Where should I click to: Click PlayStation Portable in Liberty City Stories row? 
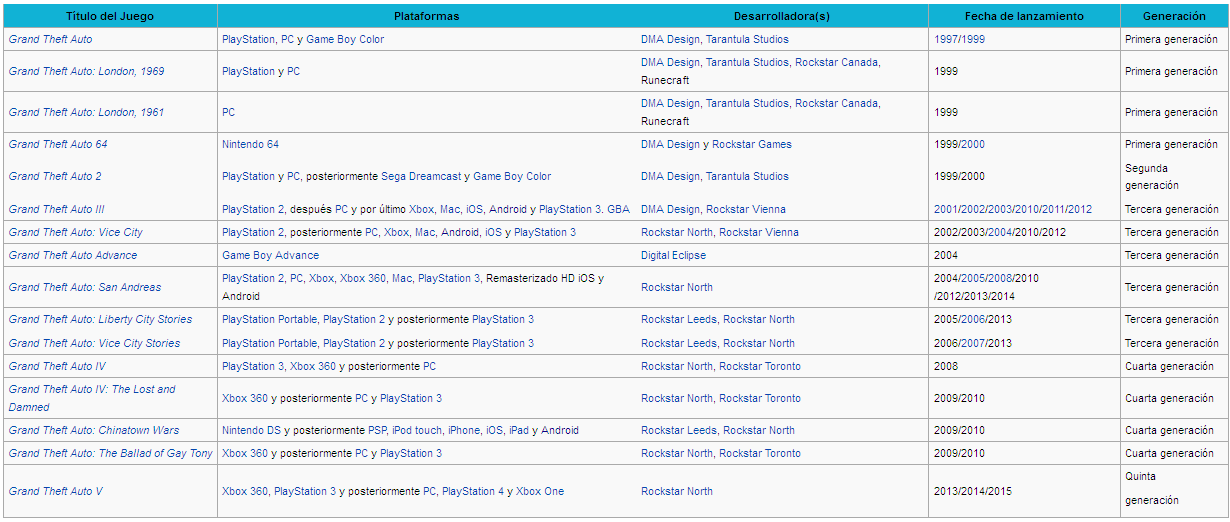click(x=269, y=319)
